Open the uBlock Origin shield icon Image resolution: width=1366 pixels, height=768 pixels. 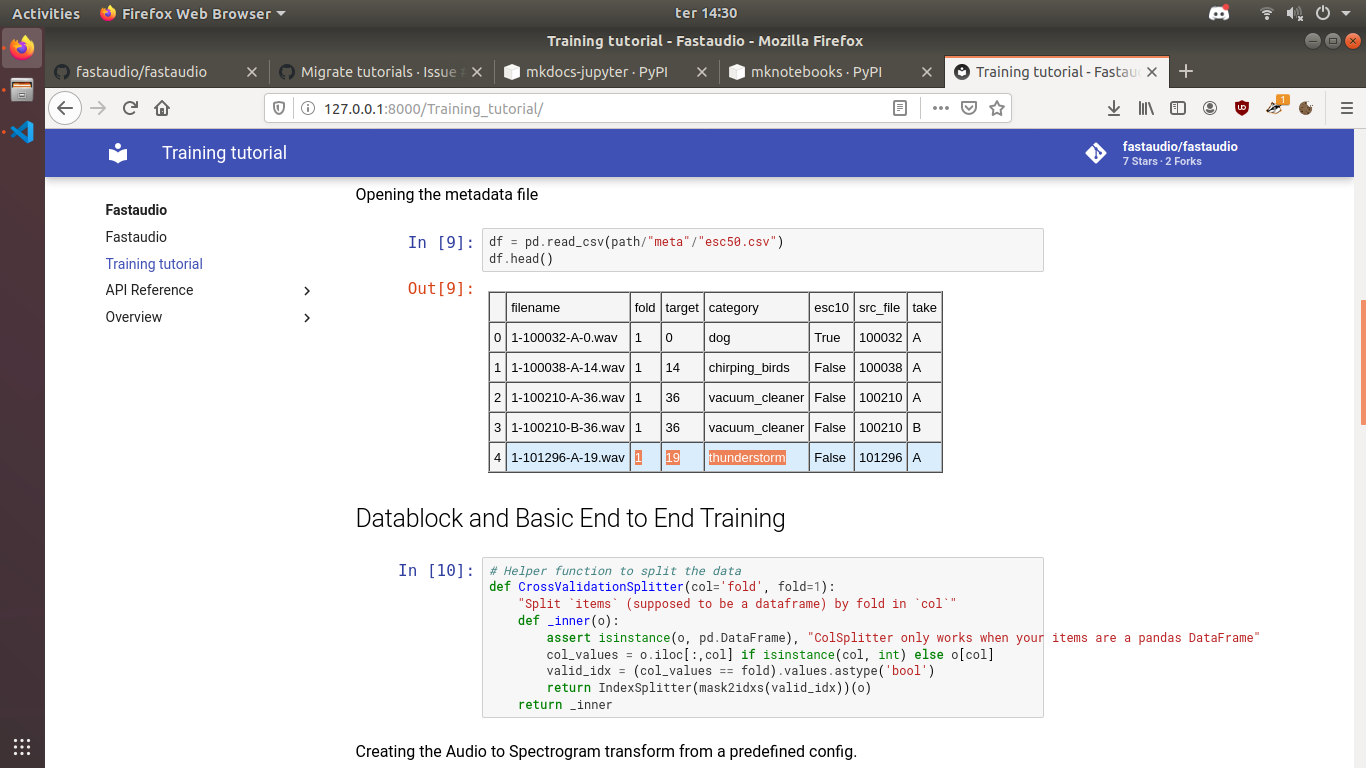point(1241,108)
